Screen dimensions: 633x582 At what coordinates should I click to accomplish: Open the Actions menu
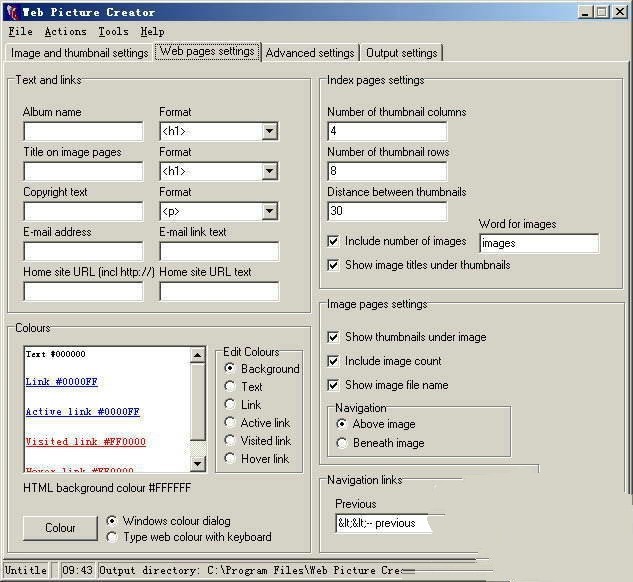pos(65,31)
